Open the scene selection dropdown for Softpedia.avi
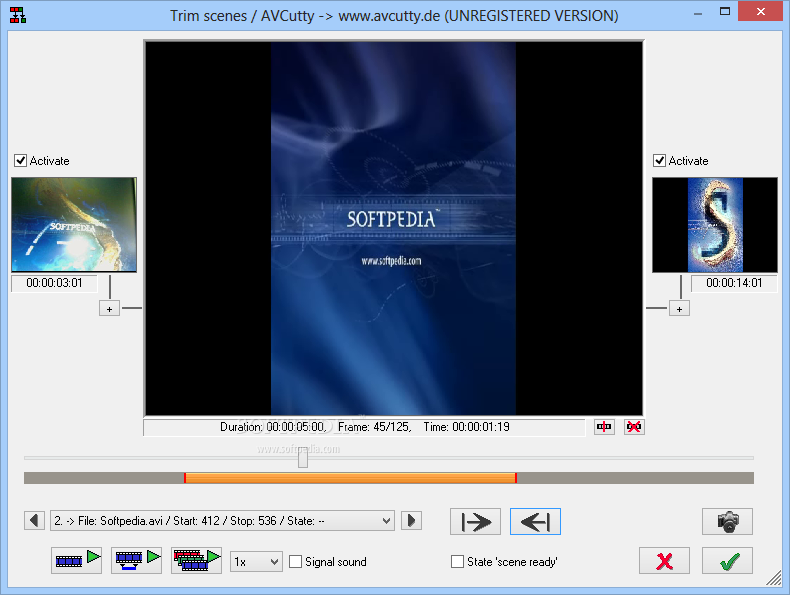Viewport: 790px width, 595px height. (x=222, y=521)
